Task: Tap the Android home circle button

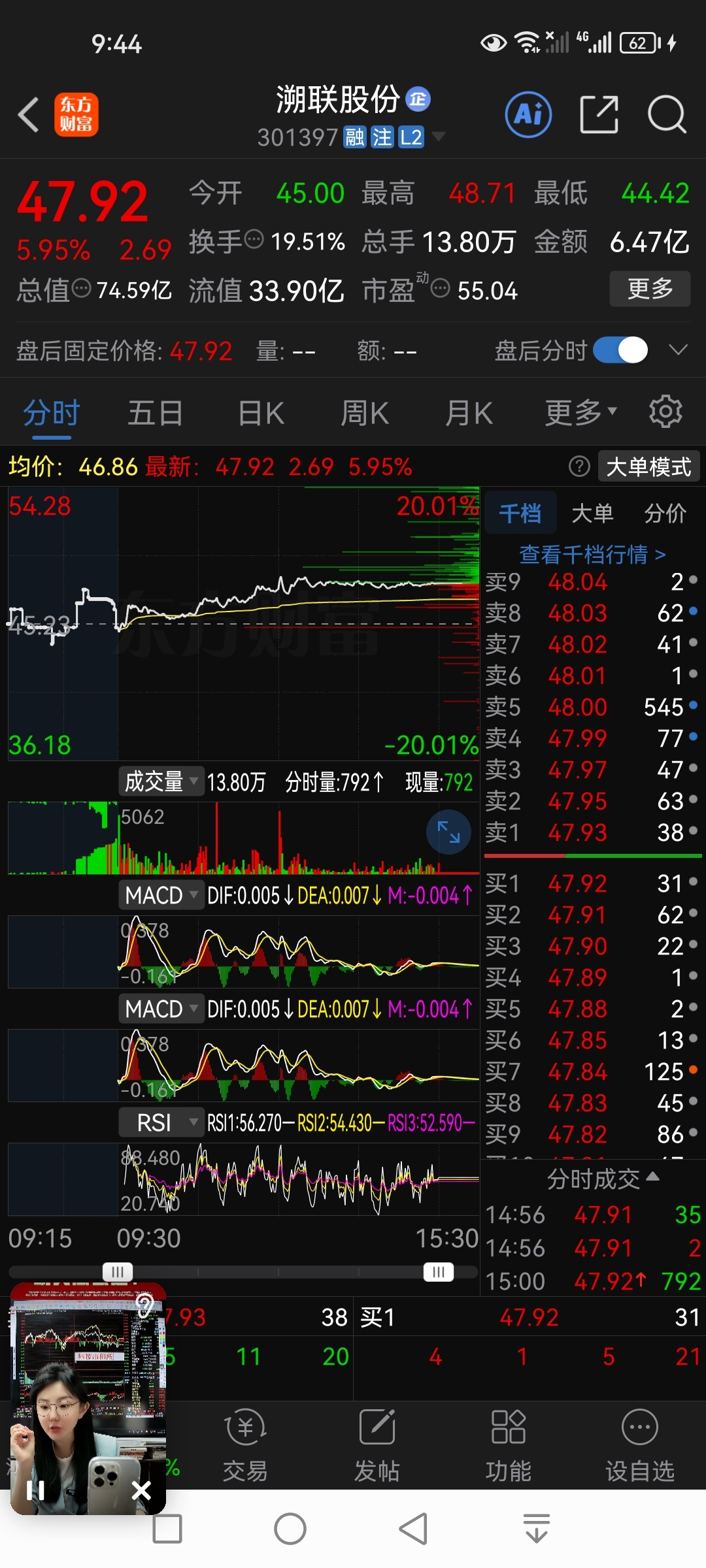Action: pos(290,1529)
